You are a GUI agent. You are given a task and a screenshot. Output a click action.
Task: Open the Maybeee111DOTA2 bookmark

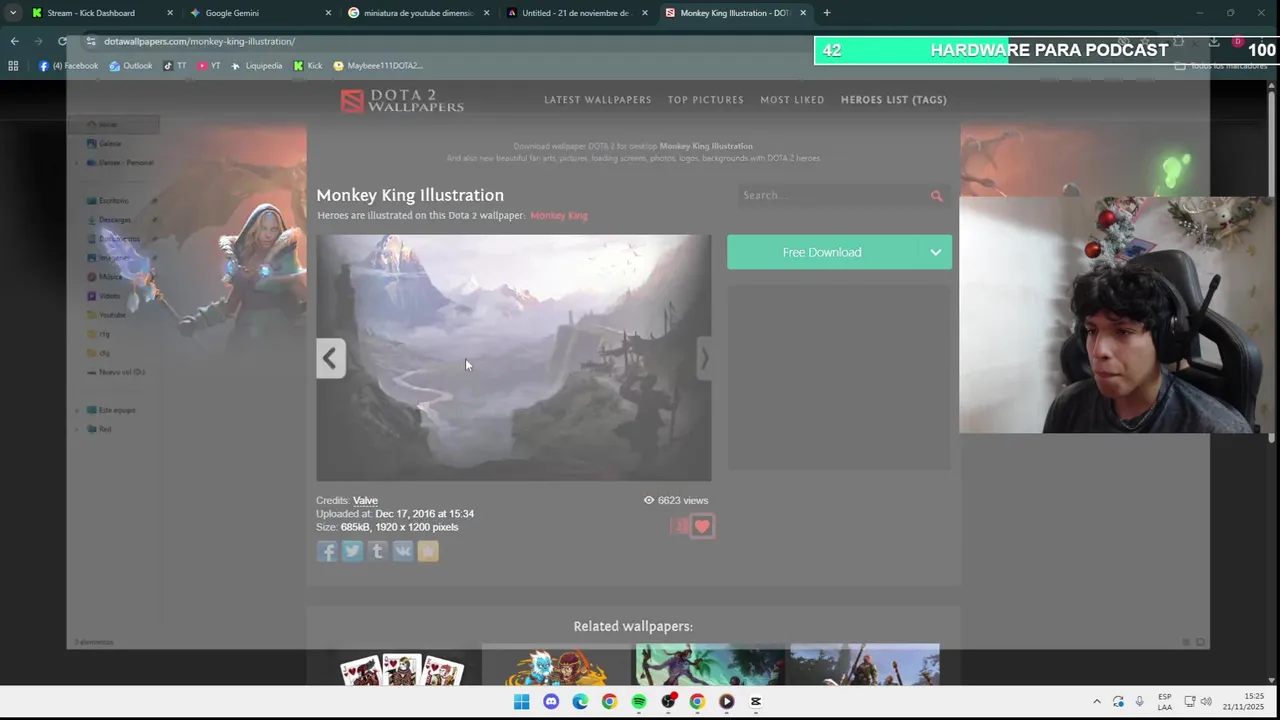tap(378, 66)
